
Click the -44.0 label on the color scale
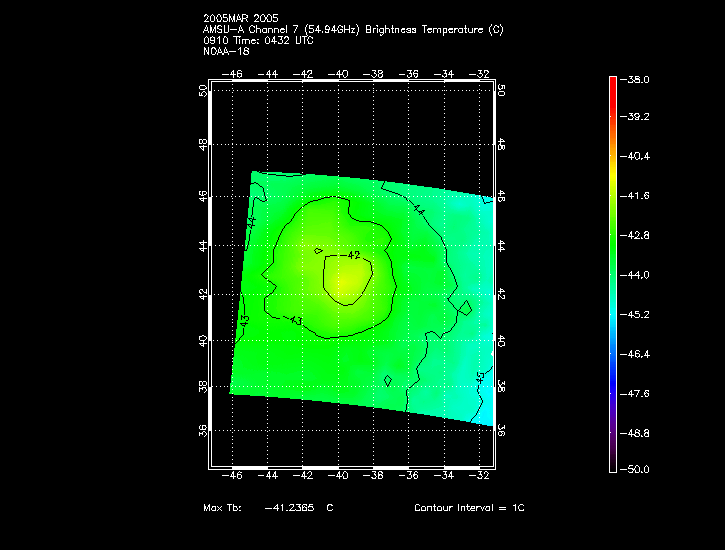coord(638,275)
